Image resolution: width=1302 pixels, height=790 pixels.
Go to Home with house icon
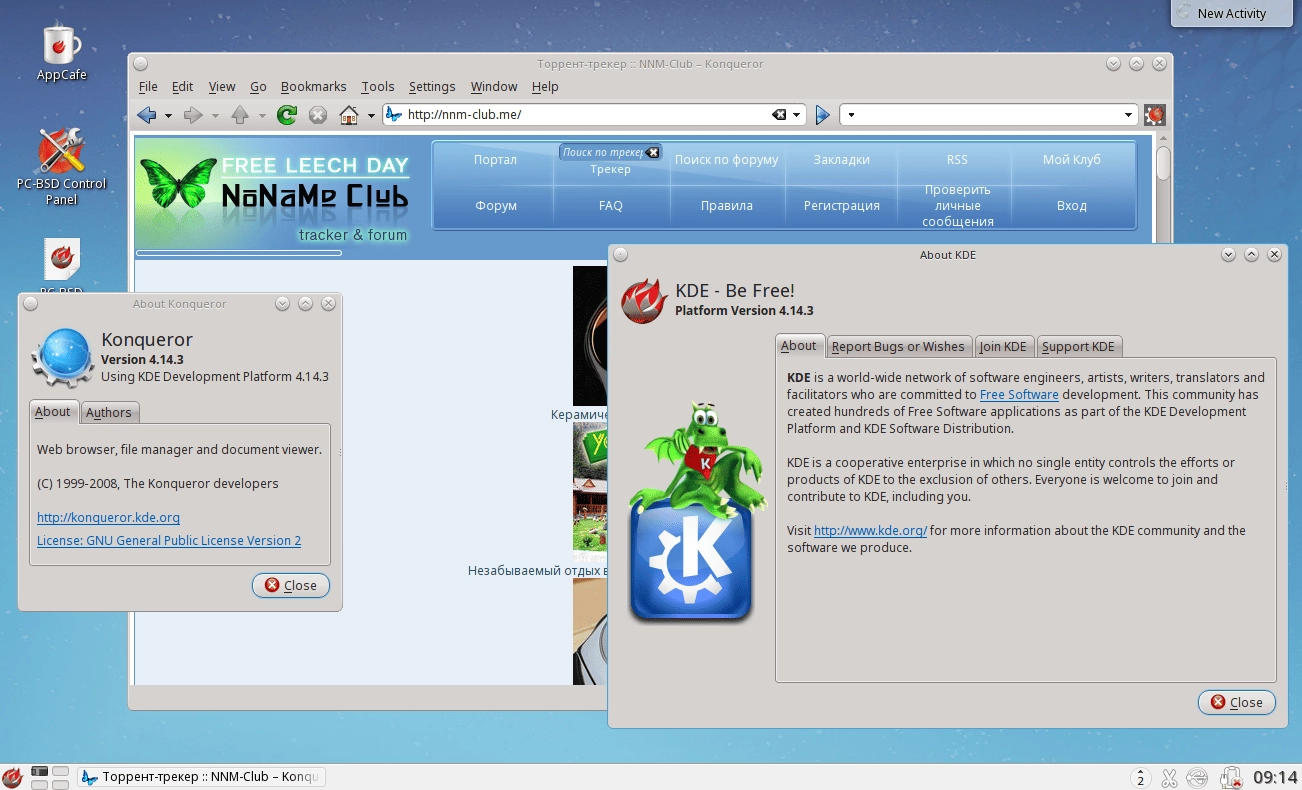tap(349, 115)
